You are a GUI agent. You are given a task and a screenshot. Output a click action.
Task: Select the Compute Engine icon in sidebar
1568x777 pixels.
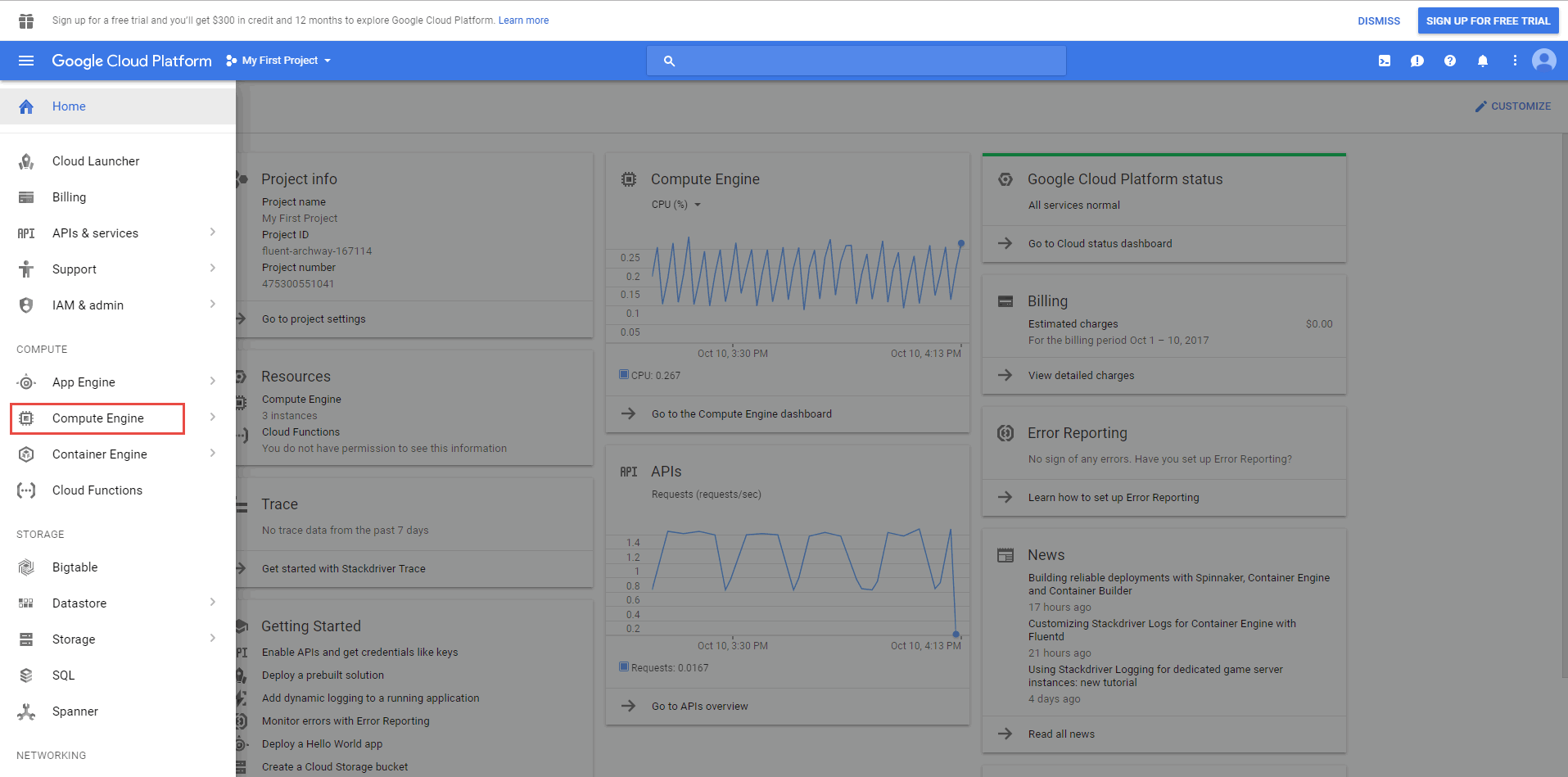(x=26, y=418)
